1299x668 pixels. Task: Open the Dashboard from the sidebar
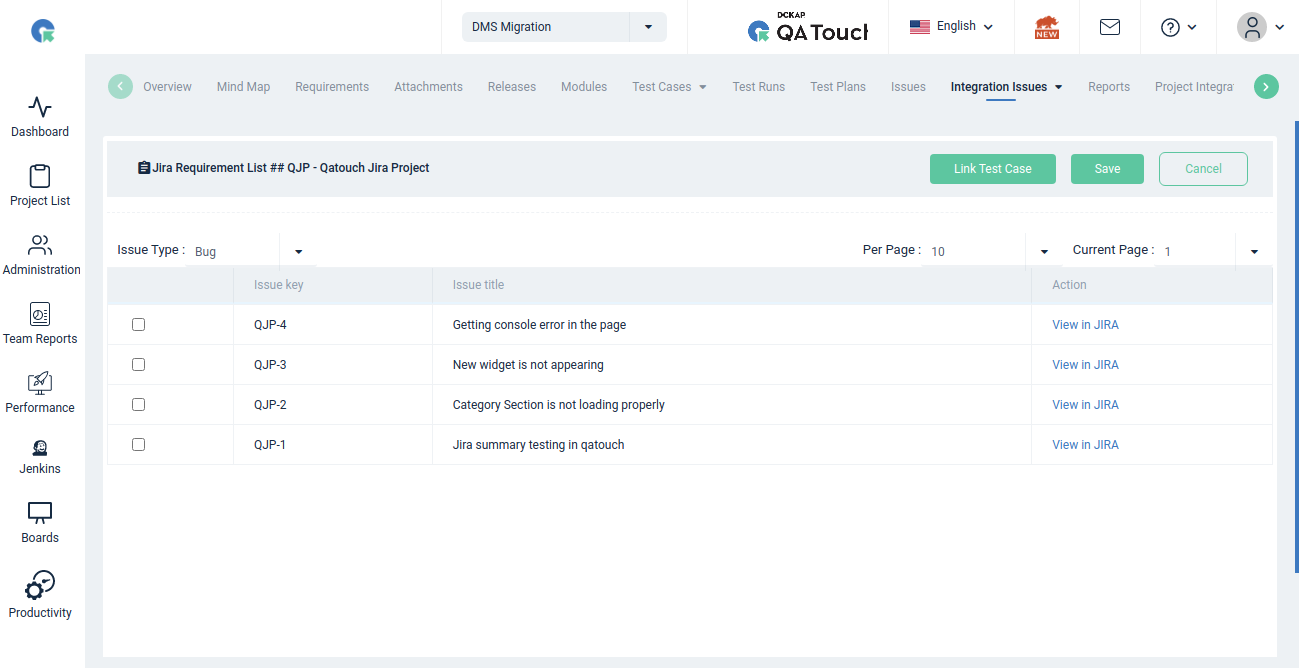click(40, 116)
